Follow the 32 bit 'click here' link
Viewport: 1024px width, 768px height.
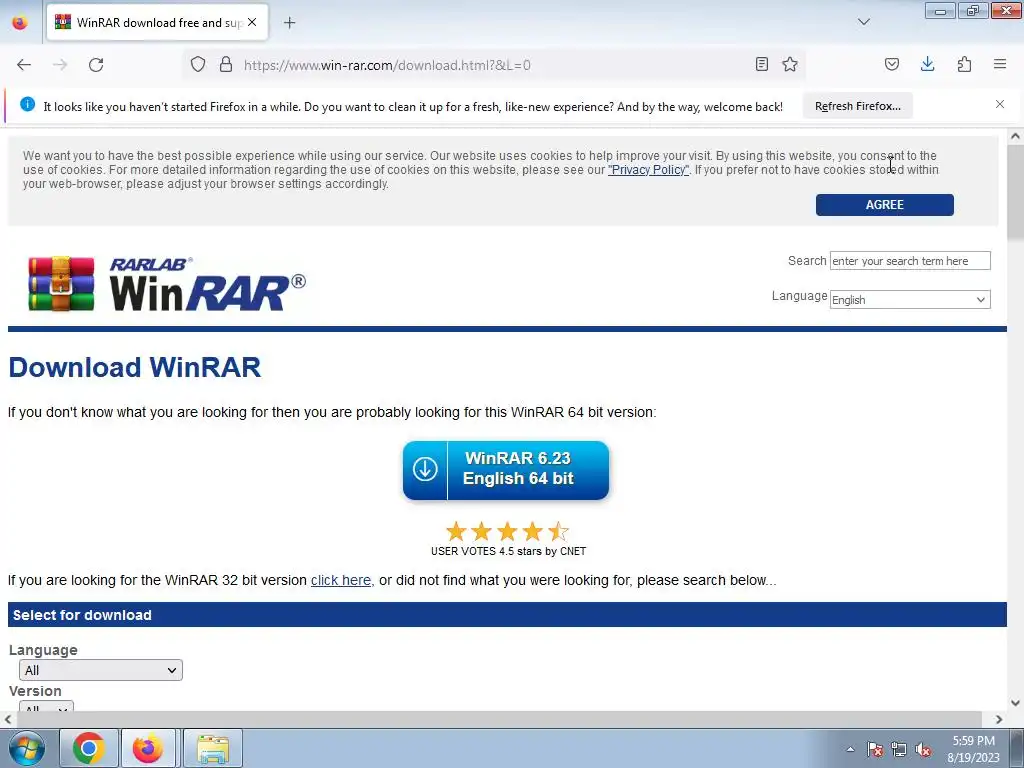coord(341,580)
